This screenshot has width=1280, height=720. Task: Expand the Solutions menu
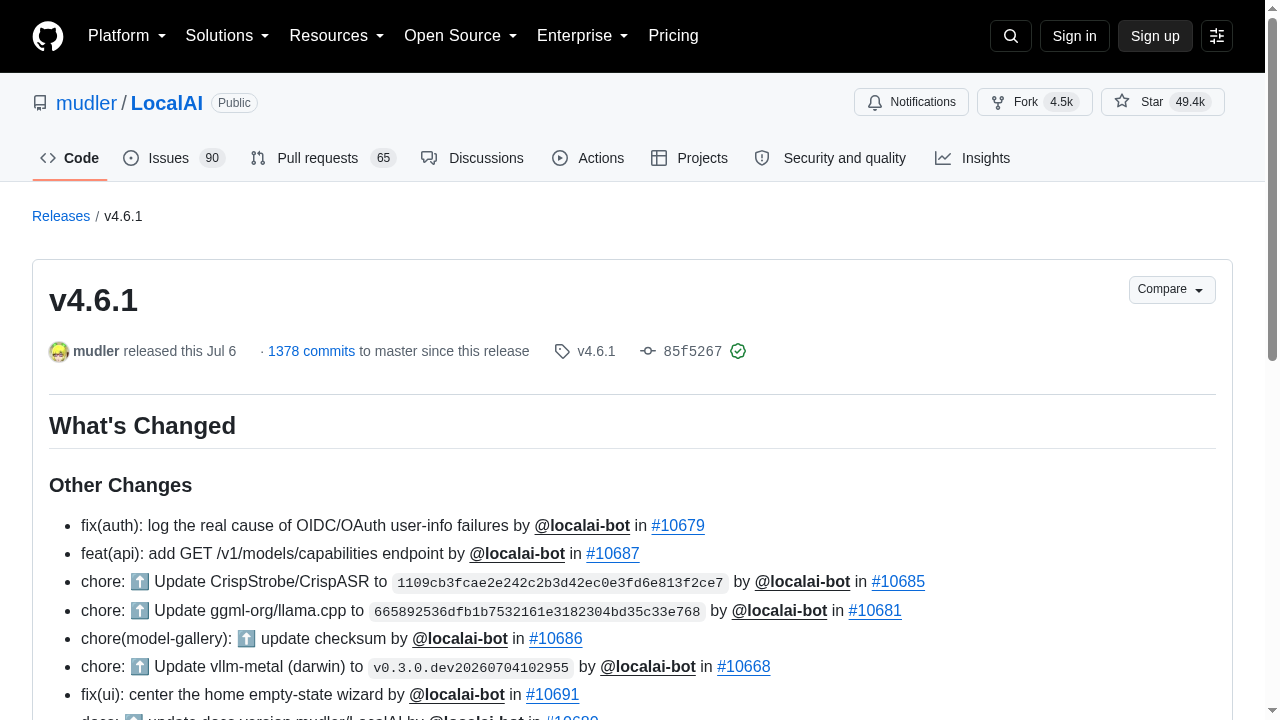point(228,36)
